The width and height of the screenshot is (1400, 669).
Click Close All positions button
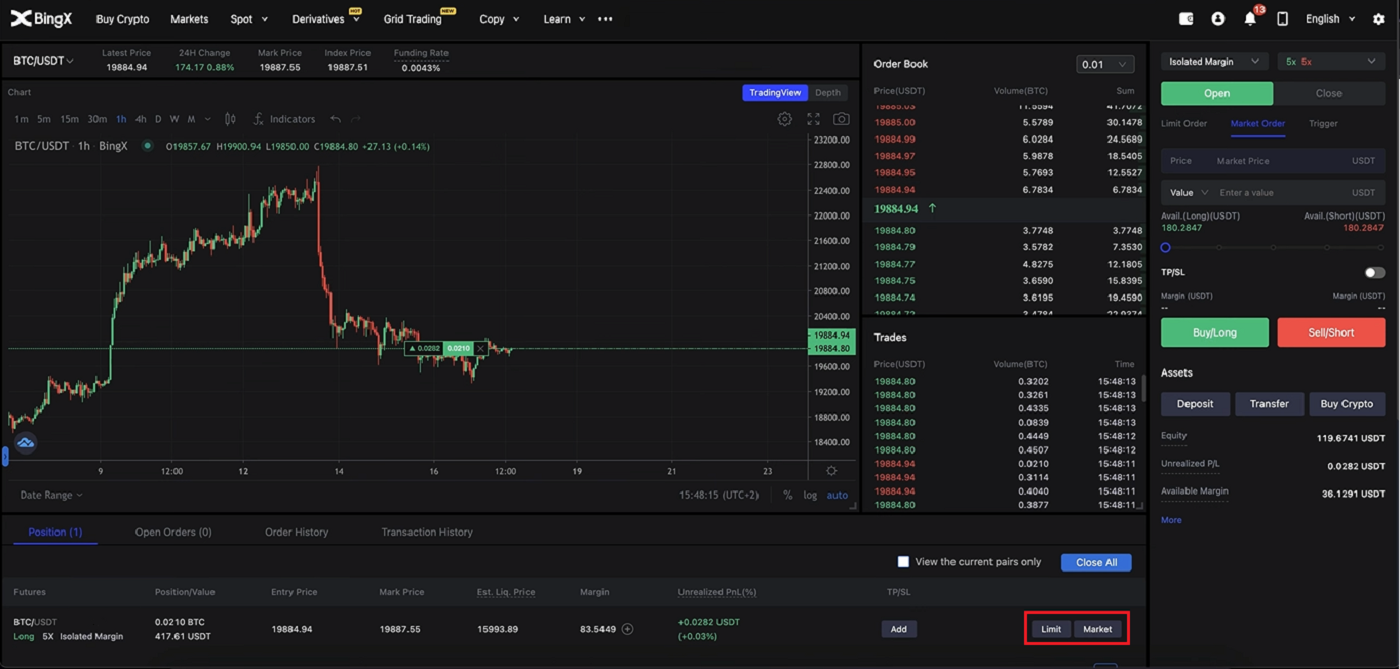[1095, 562]
